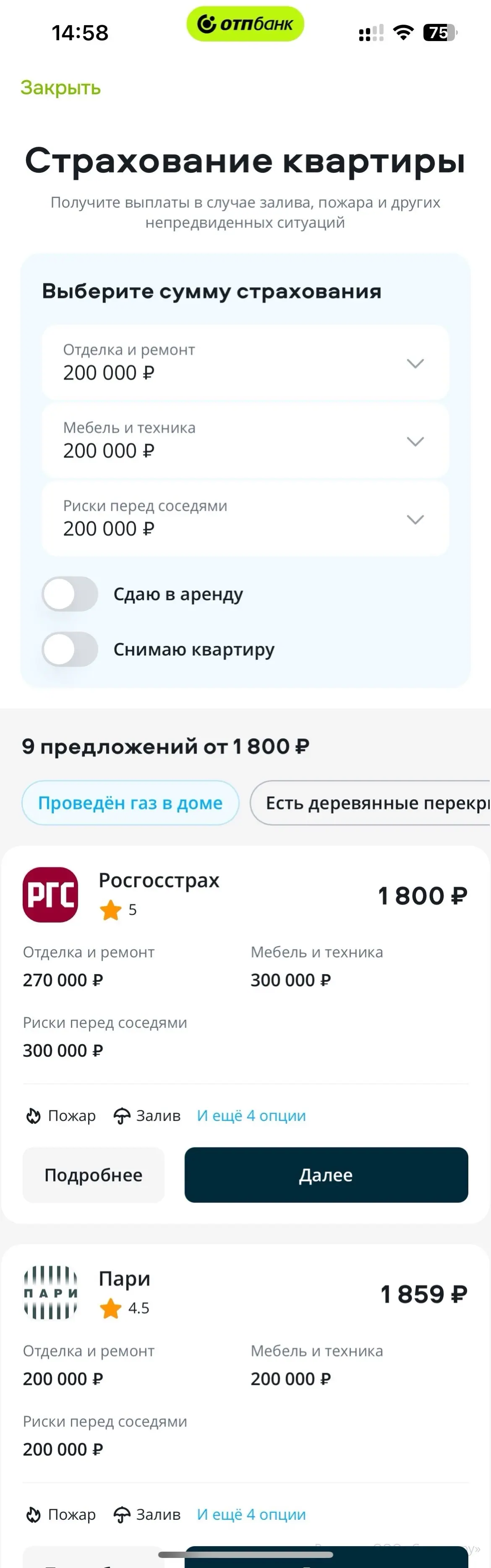Tap the Rosgosstrakh star rating icon
This screenshot has width=491, height=1568.
click(x=111, y=910)
